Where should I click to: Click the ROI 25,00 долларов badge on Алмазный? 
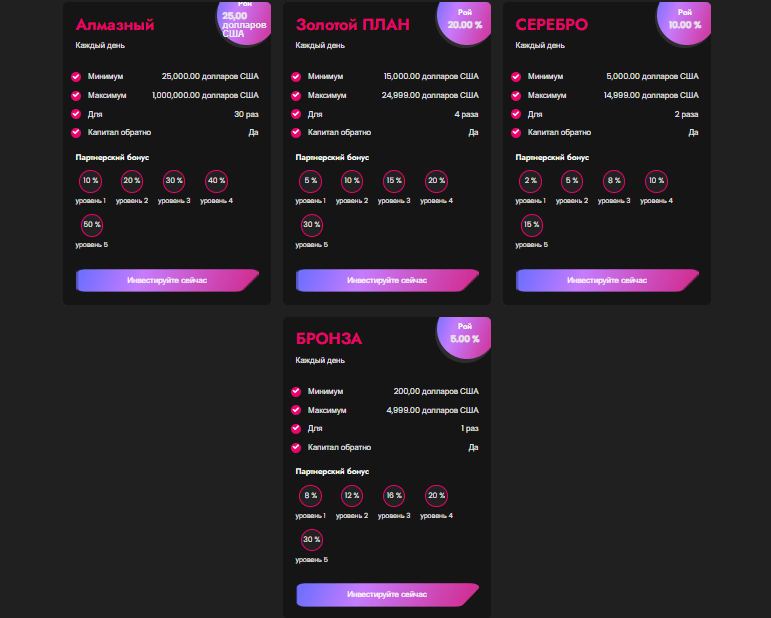[244, 23]
